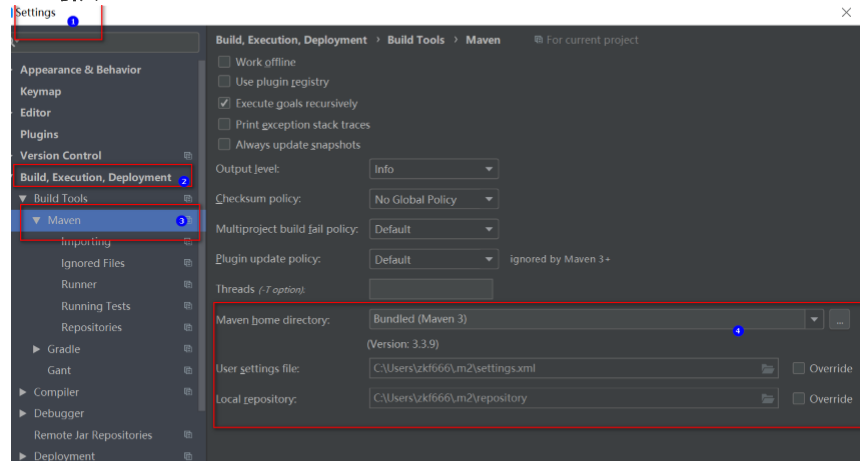
Task: Click the For current project icon
Action: [538, 40]
